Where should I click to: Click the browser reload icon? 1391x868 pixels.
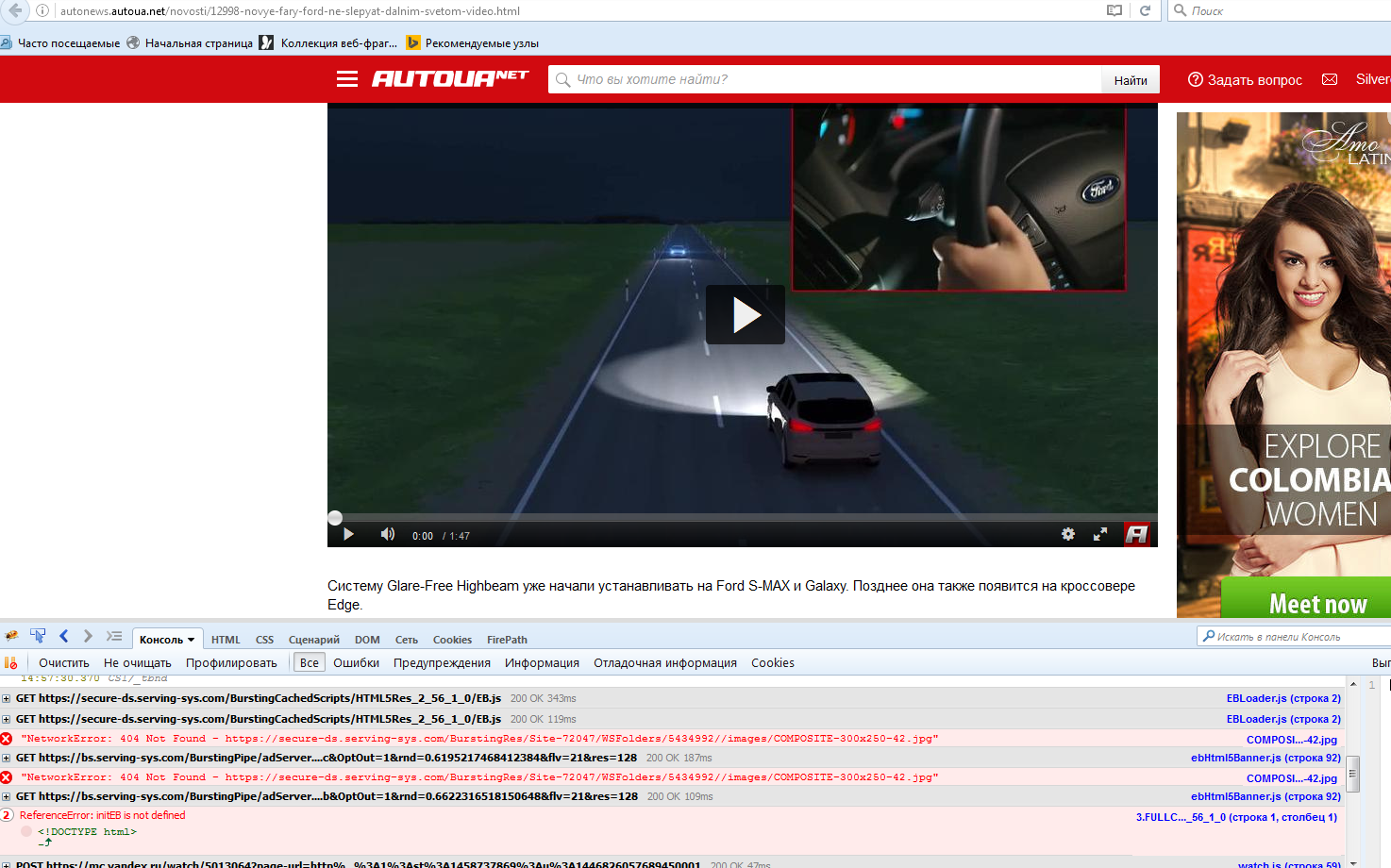tap(1145, 11)
